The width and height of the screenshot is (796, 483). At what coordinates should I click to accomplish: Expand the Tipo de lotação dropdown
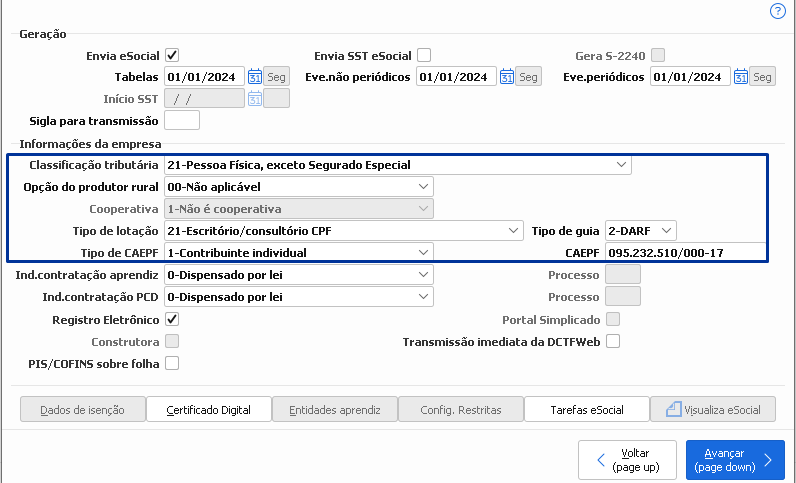pos(513,230)
